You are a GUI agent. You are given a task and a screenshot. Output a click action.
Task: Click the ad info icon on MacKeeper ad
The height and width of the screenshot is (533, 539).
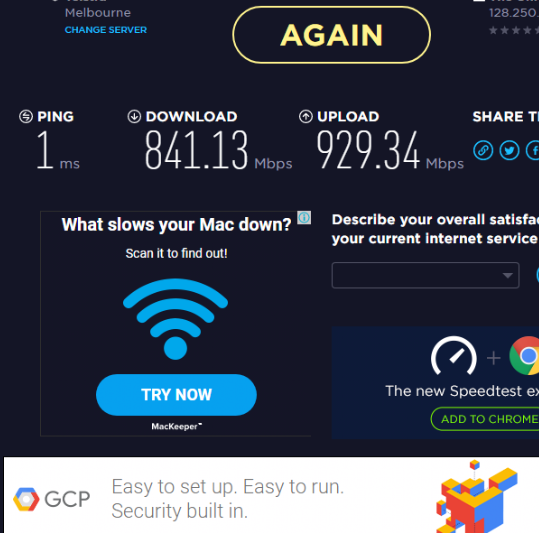click(304, 218)
